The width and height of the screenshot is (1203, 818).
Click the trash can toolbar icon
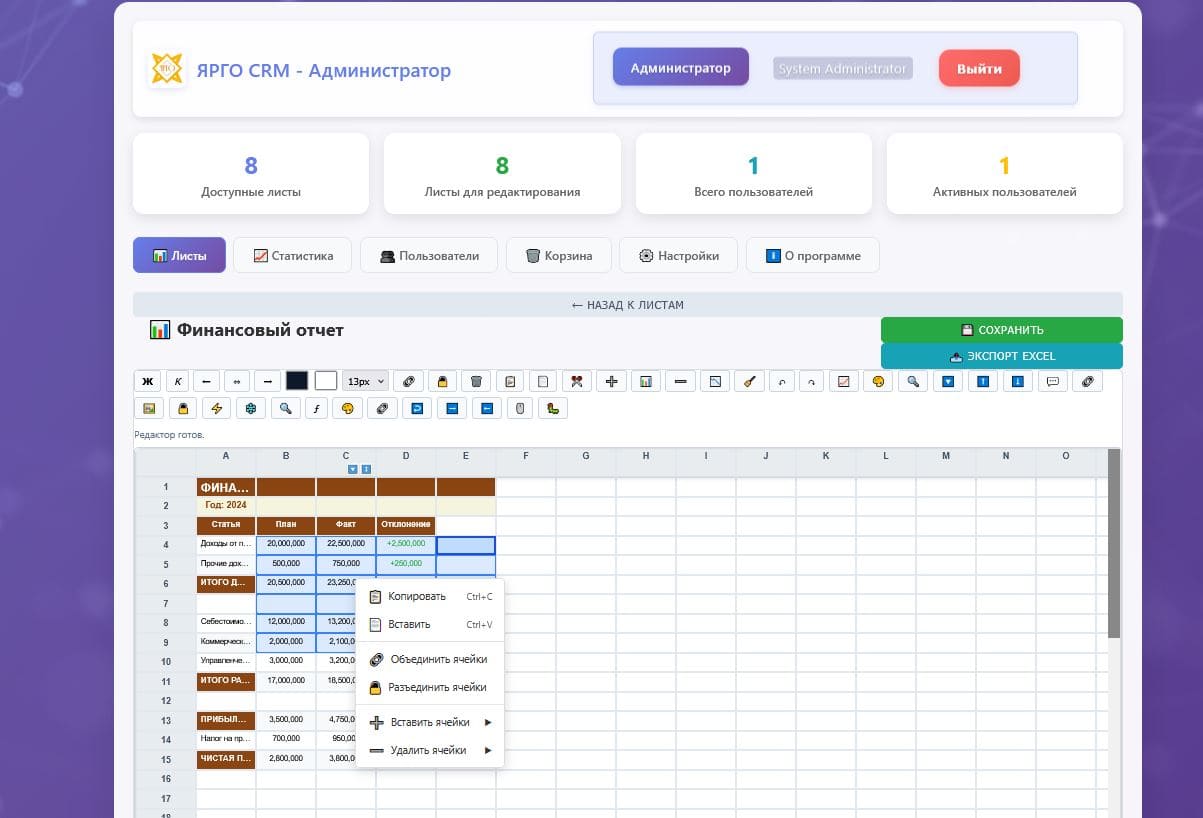[x=476, y=381]
